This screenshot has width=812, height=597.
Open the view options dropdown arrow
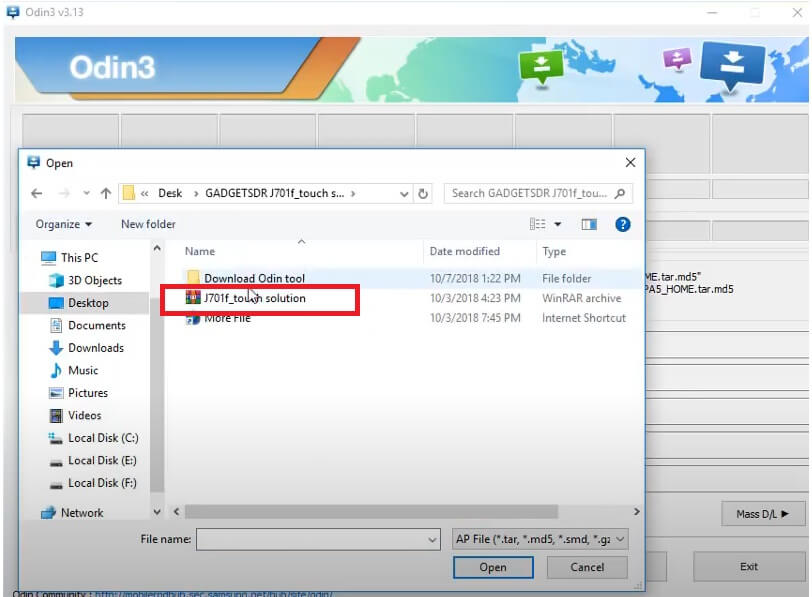coord(558,224)
